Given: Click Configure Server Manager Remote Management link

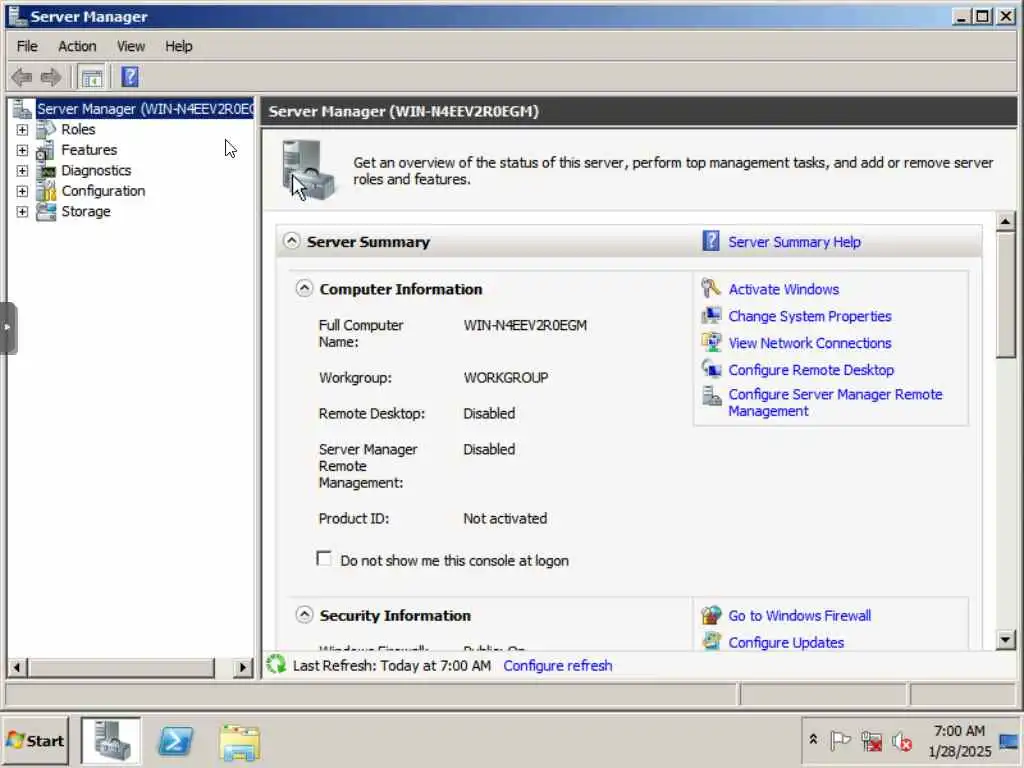Looking at the screenshot, I should coord(835,402).
